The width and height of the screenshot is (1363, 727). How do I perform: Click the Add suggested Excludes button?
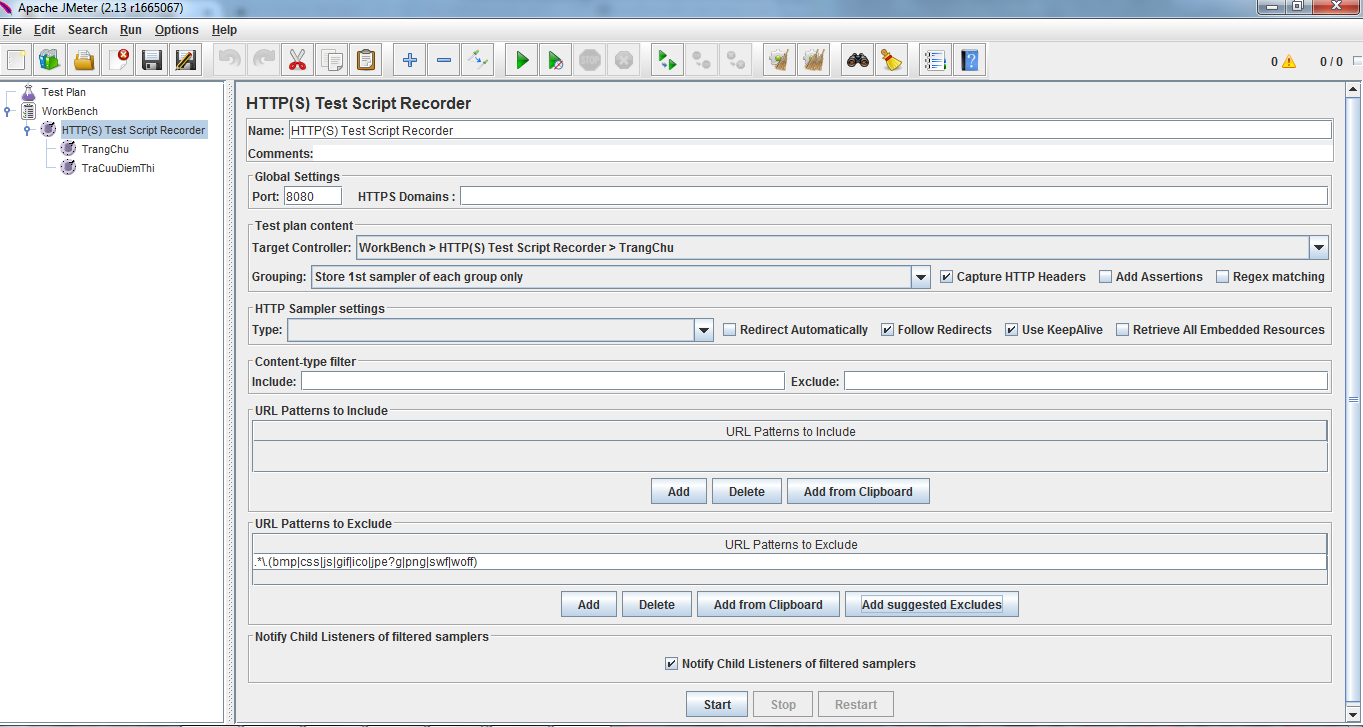pos(932,604)
